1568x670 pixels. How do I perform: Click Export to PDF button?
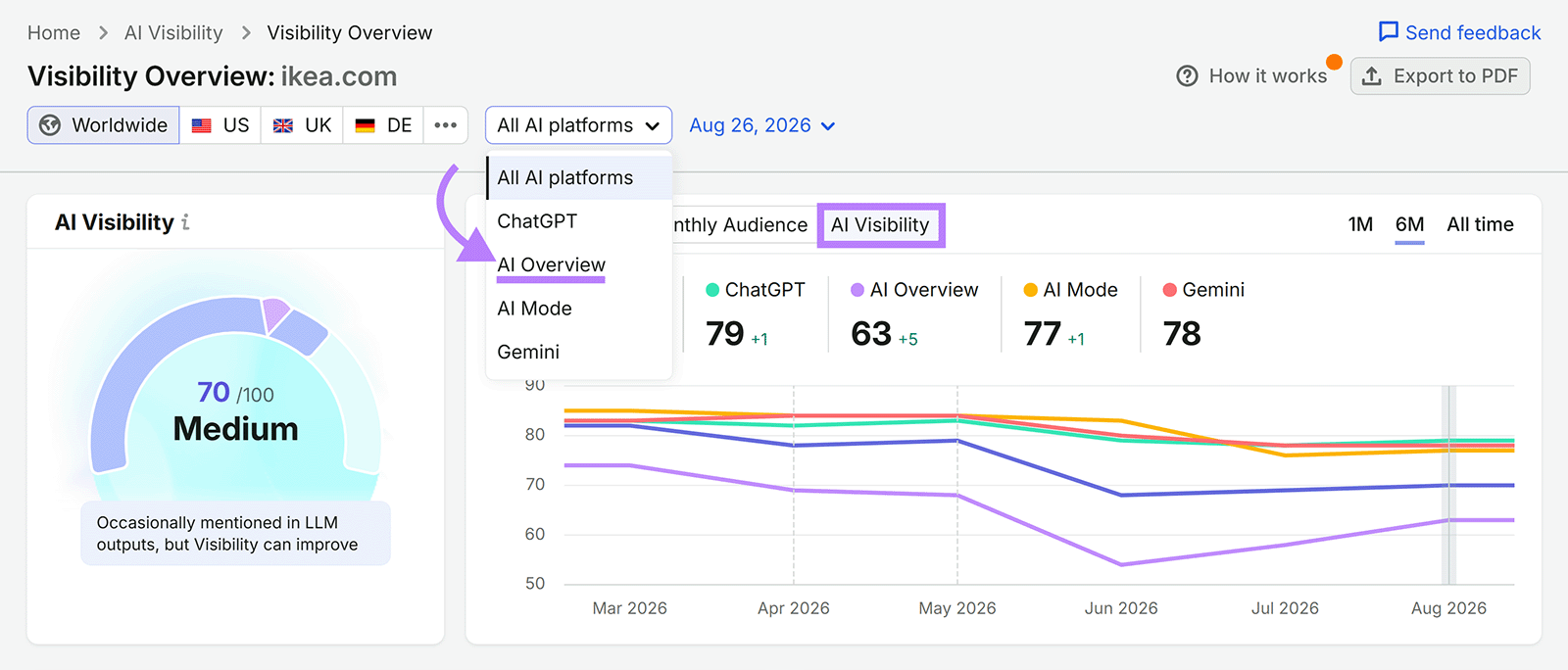[1440, 76]
